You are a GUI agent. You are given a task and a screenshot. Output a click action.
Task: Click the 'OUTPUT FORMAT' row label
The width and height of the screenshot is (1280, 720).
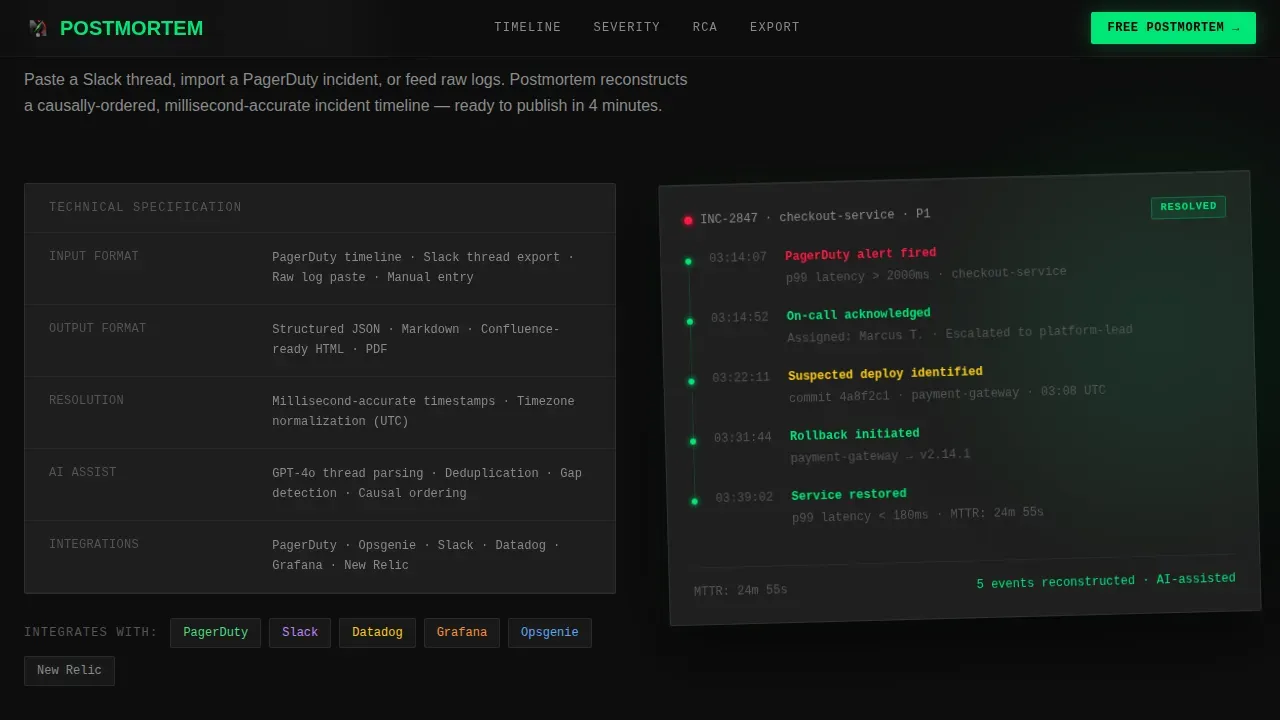point(97,328)
